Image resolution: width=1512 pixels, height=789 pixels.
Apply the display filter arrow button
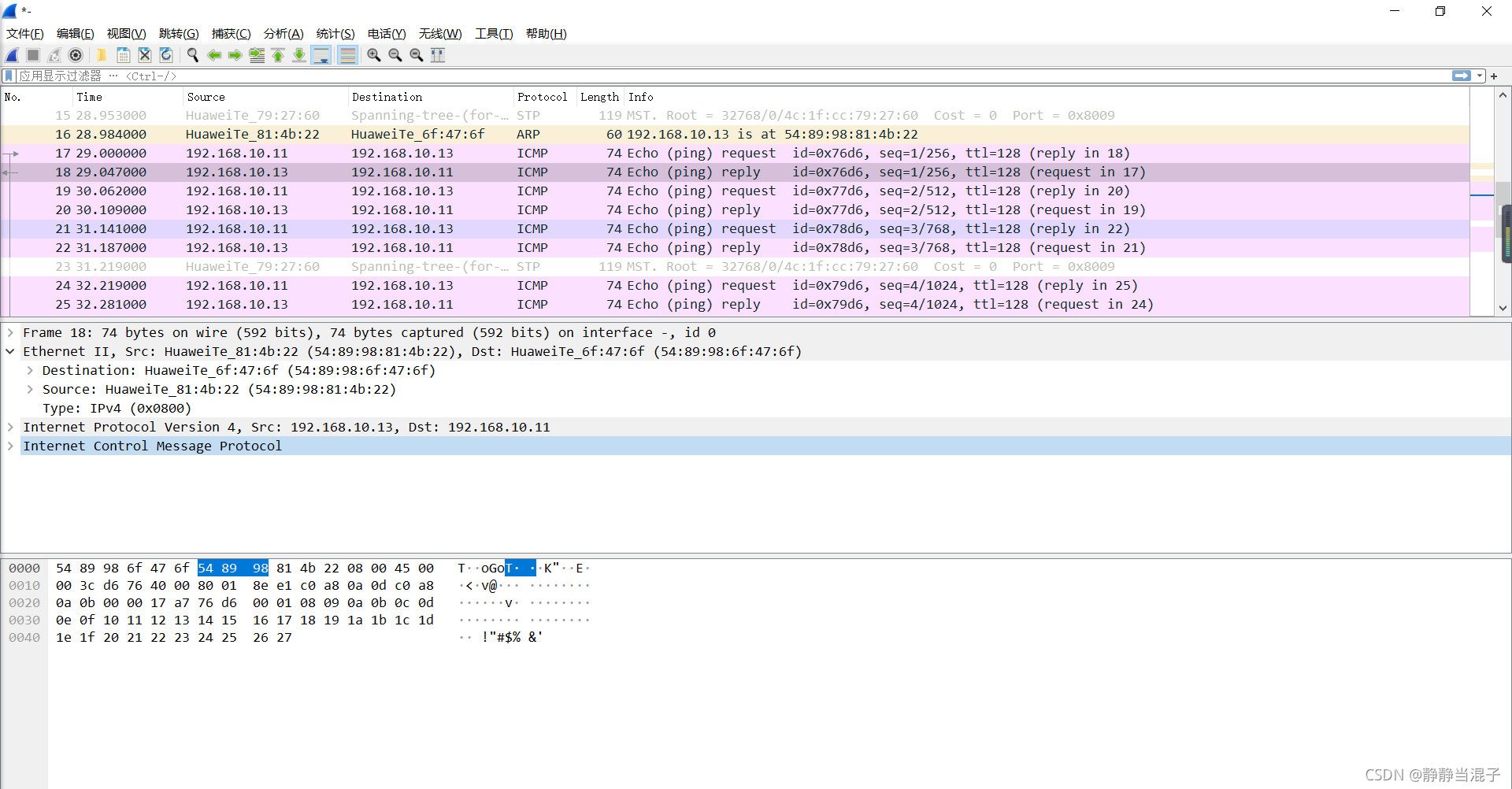[1462, 76]
